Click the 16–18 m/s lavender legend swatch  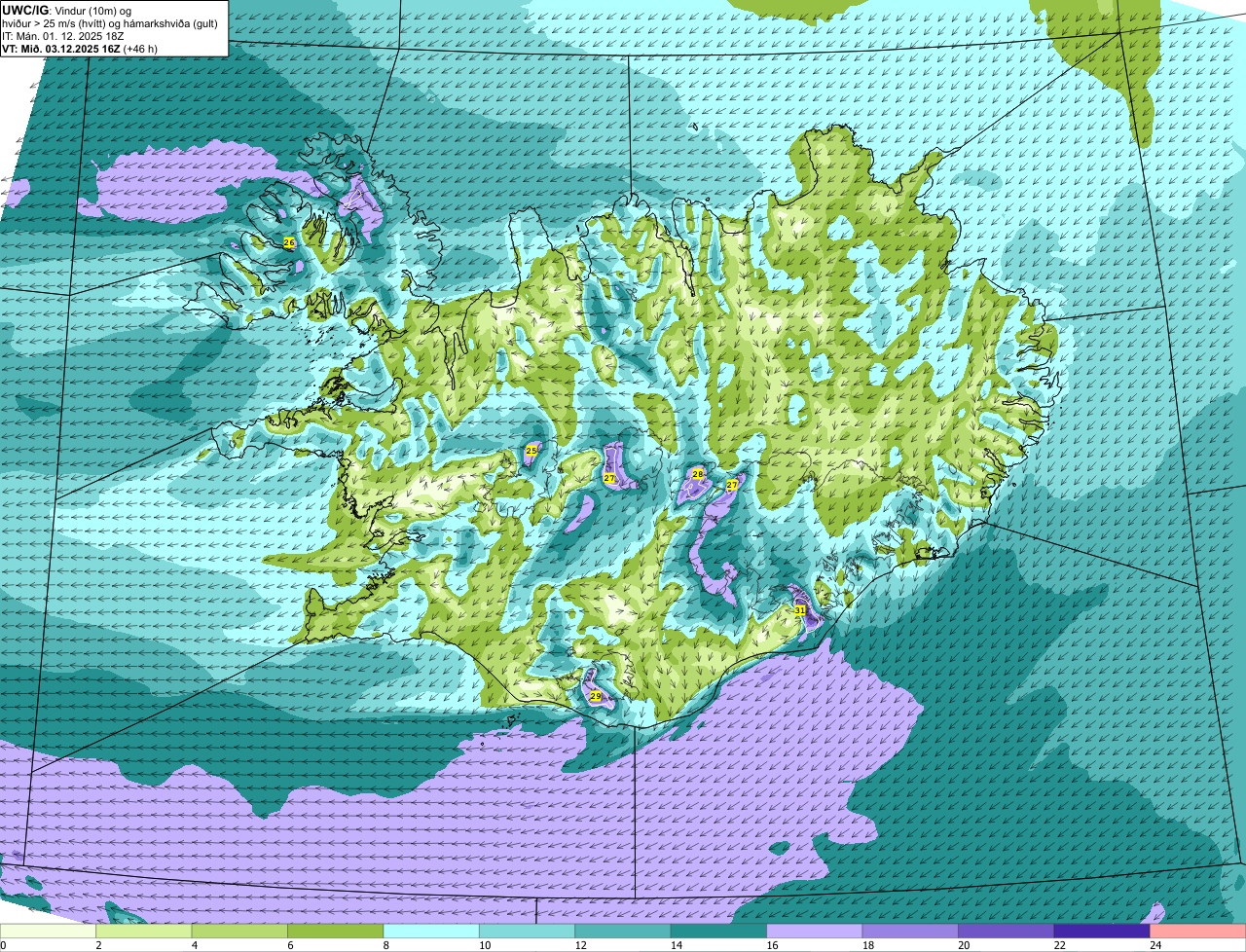click(815, 932)
